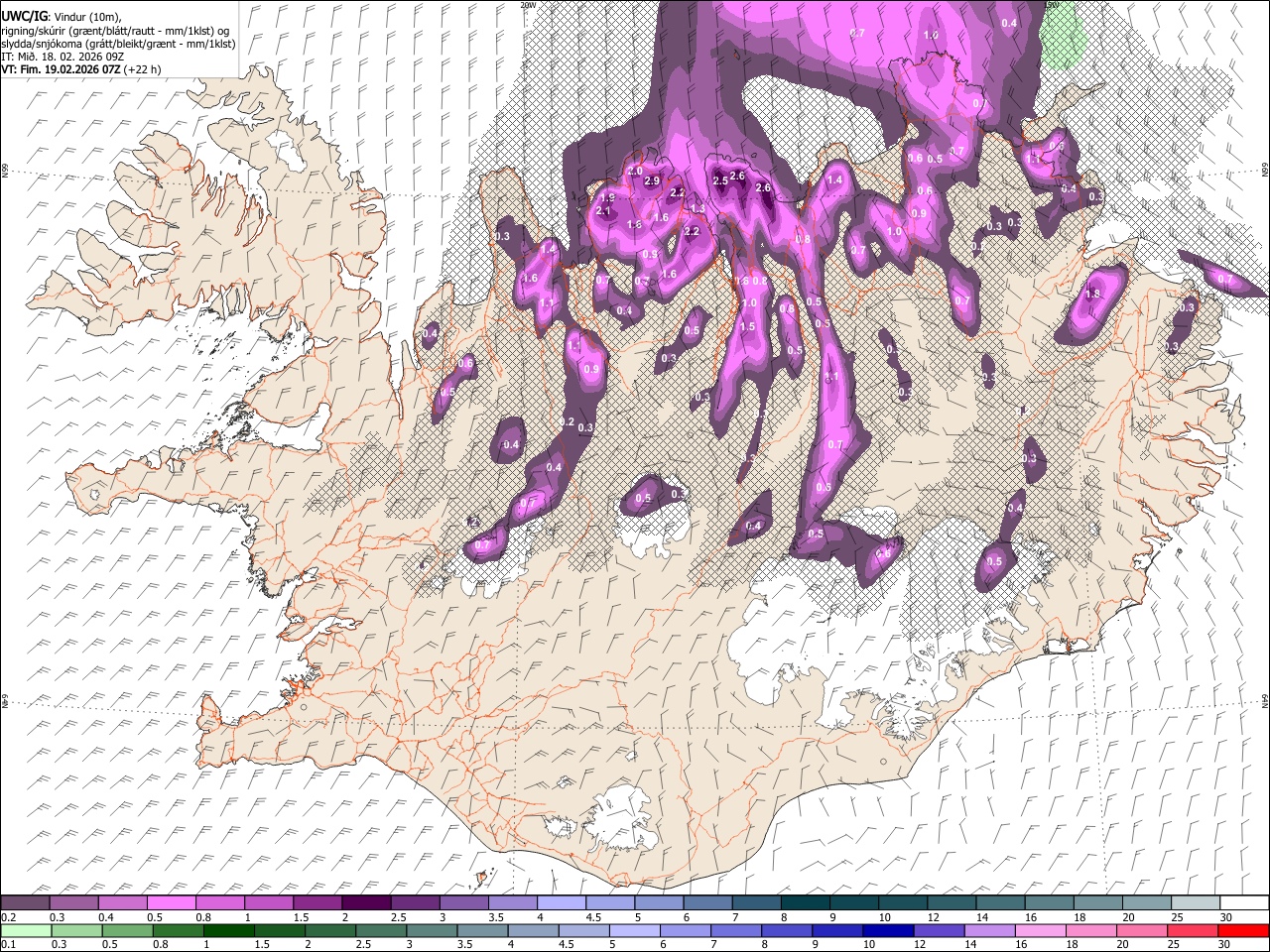Click the "2.1" snowfall value on the map
Viewport: 1270px width, 952px height.
click(x=603, y=211)
